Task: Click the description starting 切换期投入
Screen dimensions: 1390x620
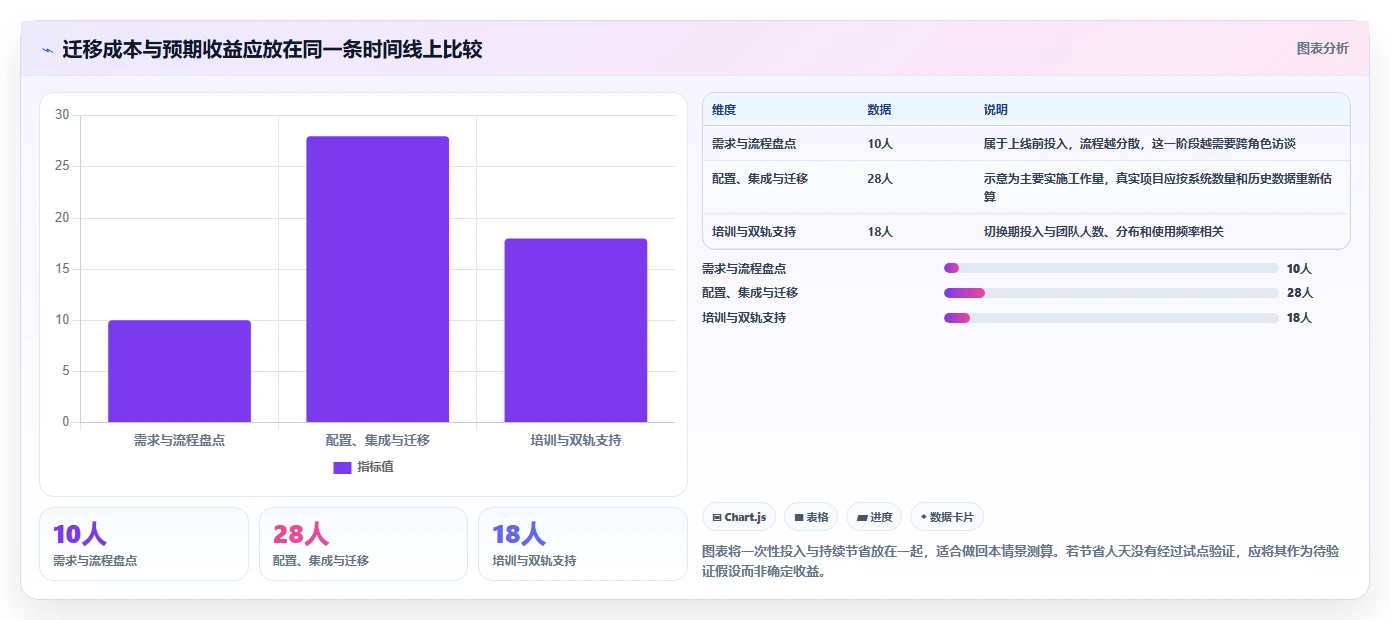Action: 1104,232
